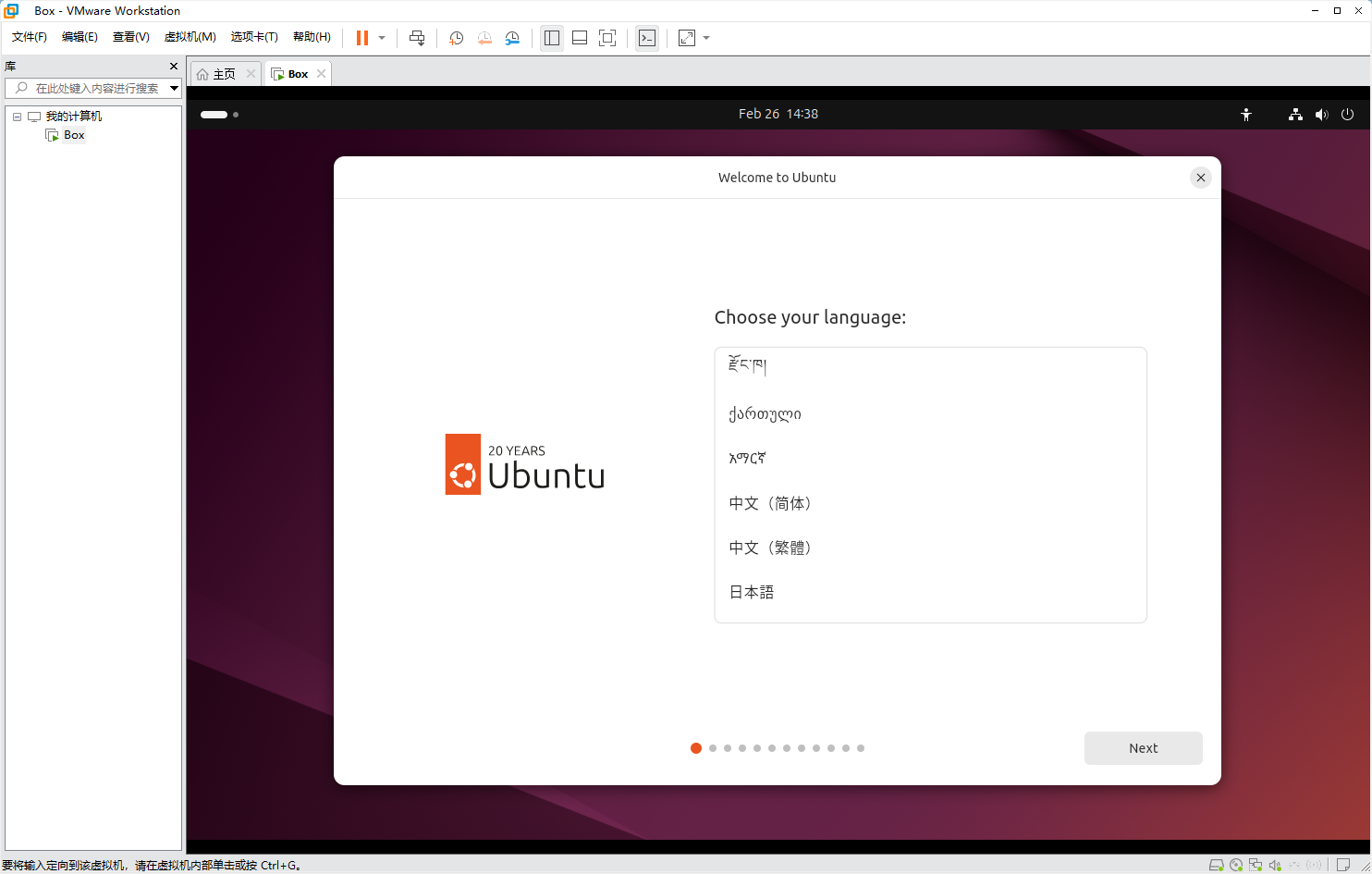Open the 文件(F) menu
Screen dimensions: 1372x874
click(30, 37)
